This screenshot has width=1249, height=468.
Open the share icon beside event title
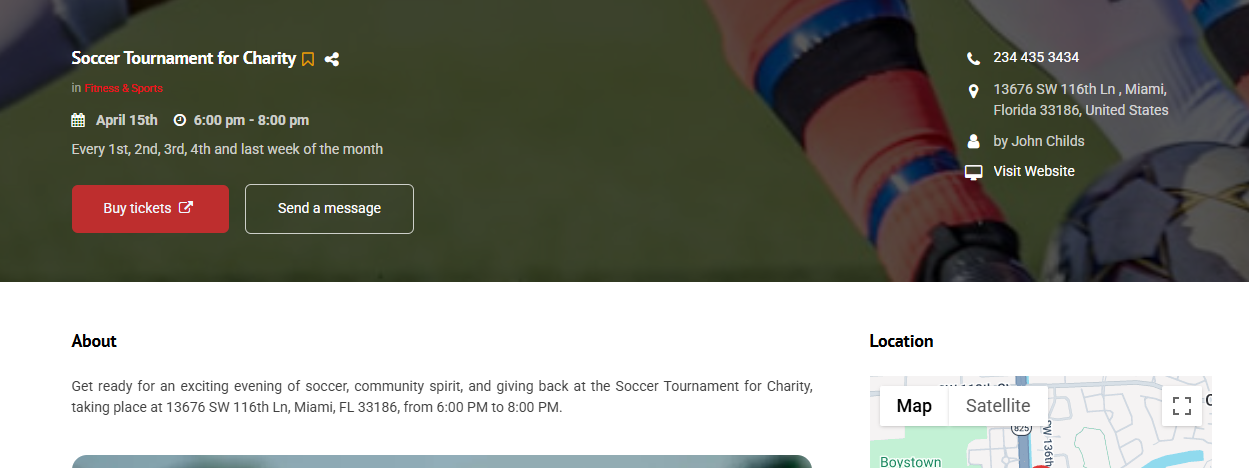(x=332, y=59)
